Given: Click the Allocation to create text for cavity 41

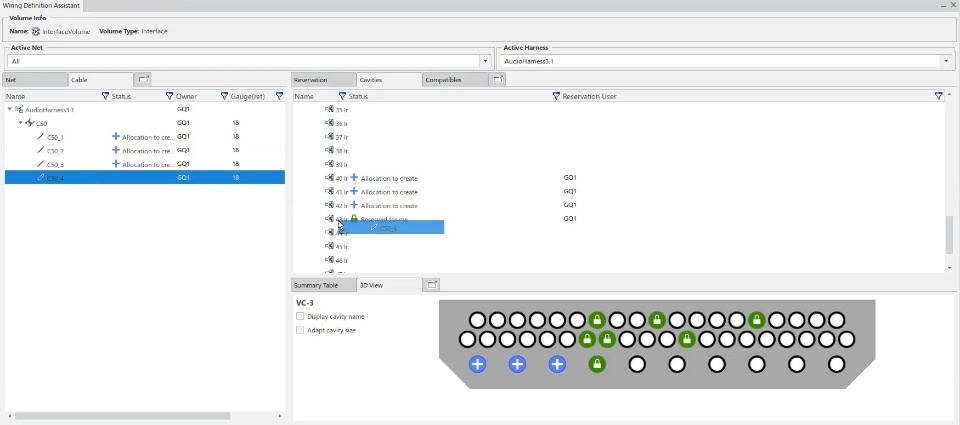Looking at the screenshot, I should click(389, 192).
